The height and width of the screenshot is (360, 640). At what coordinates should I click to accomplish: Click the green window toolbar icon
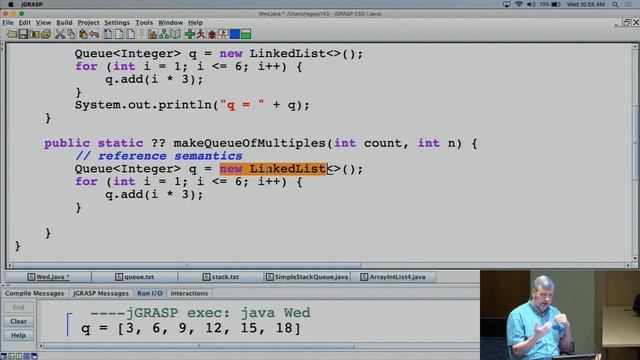coord(246,34)
